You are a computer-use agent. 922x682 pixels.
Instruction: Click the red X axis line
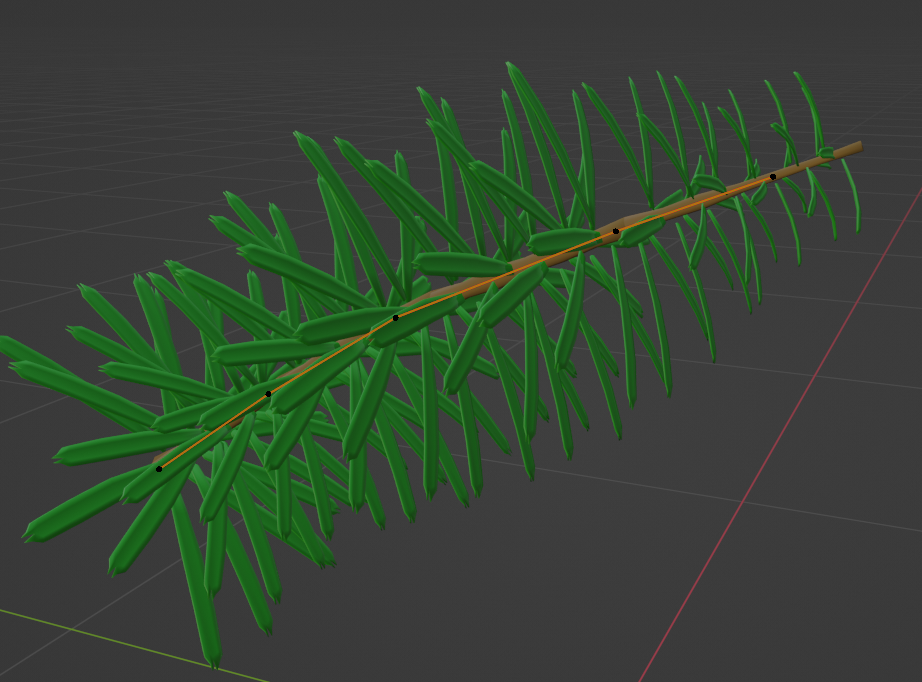tap(760, 480)
